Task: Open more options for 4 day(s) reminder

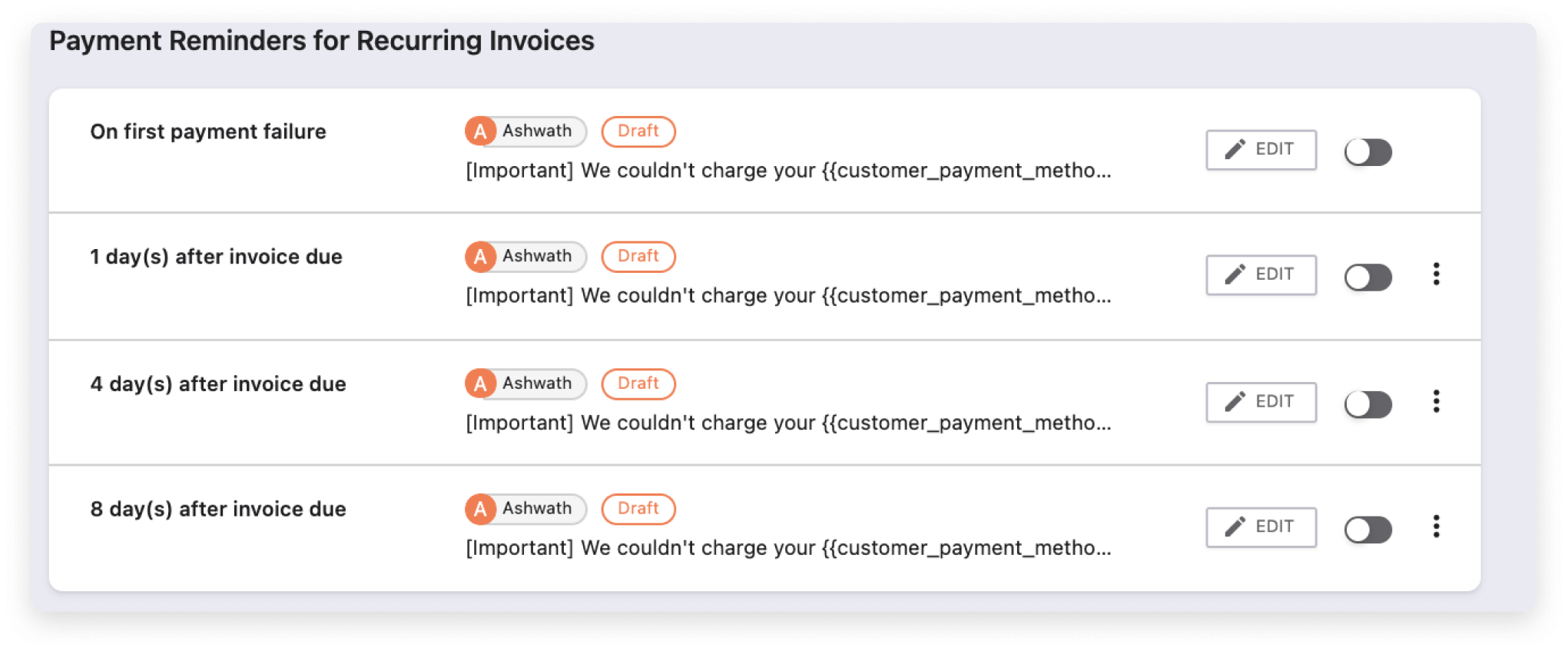Action: click(1436, 401)
